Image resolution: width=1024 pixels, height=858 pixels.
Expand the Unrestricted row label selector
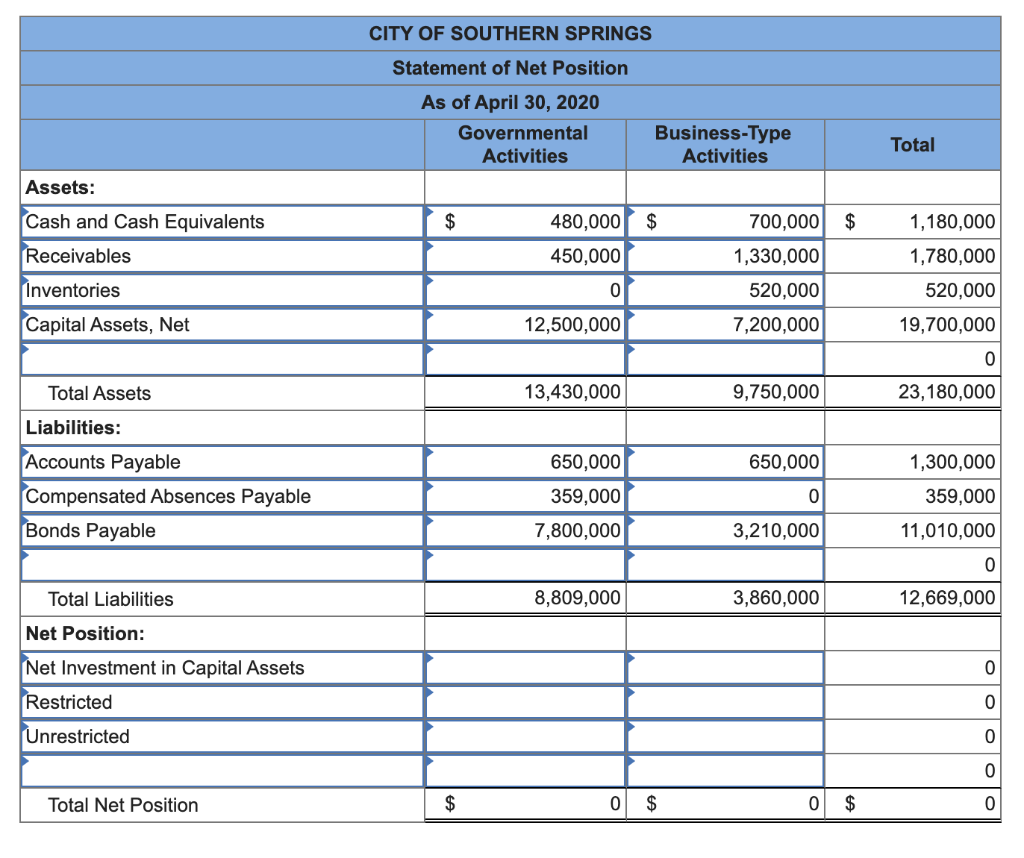point(26,725)
